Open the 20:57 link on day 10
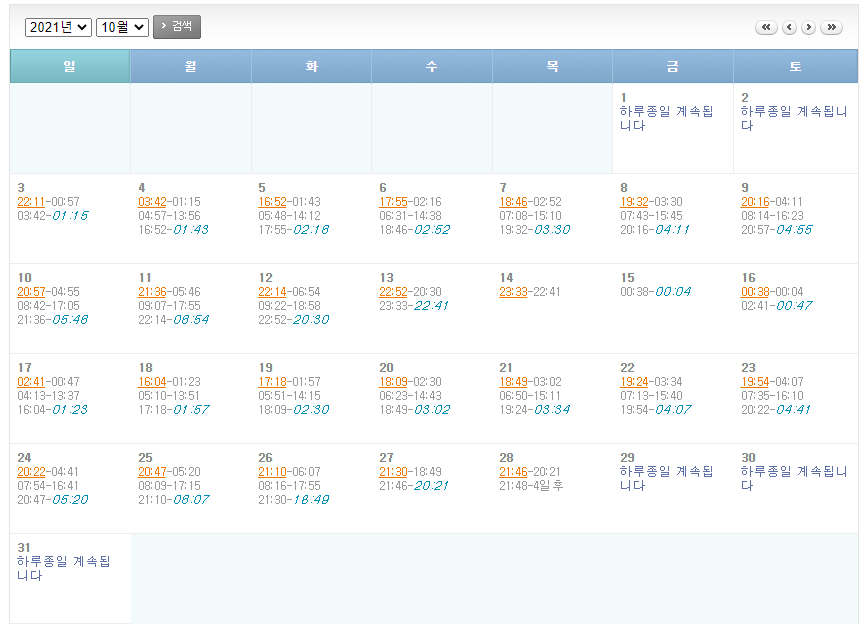This screenshot has height=631, width=866. click(x=31, y=292)
